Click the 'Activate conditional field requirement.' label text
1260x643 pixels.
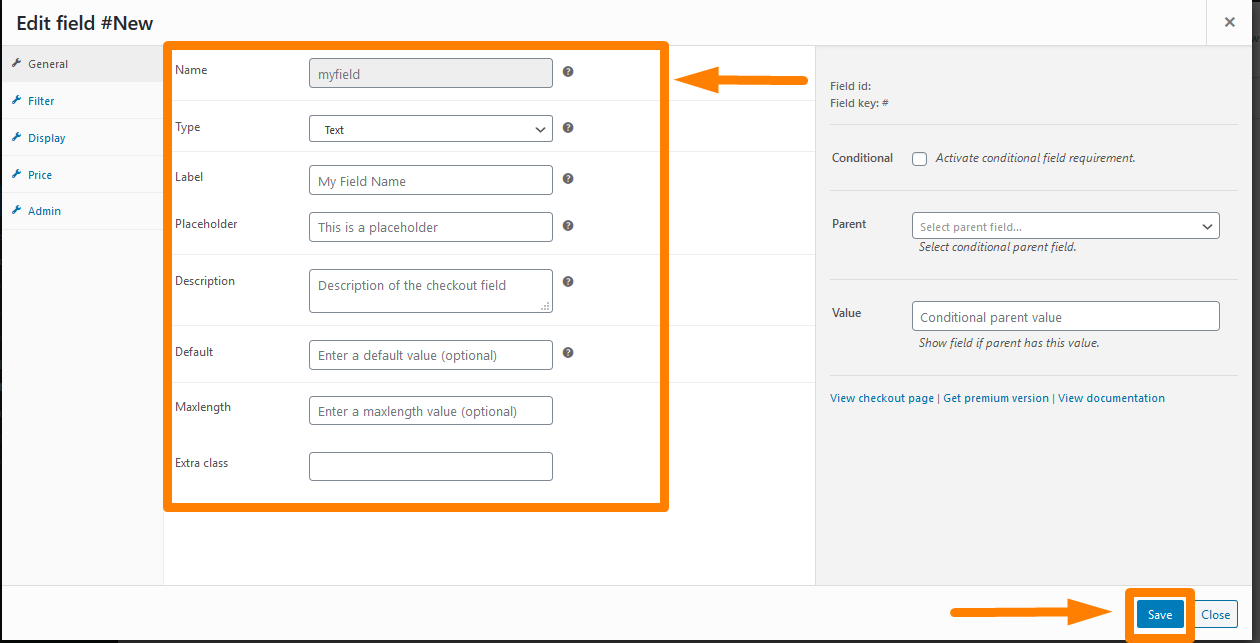click(1035, 158)
